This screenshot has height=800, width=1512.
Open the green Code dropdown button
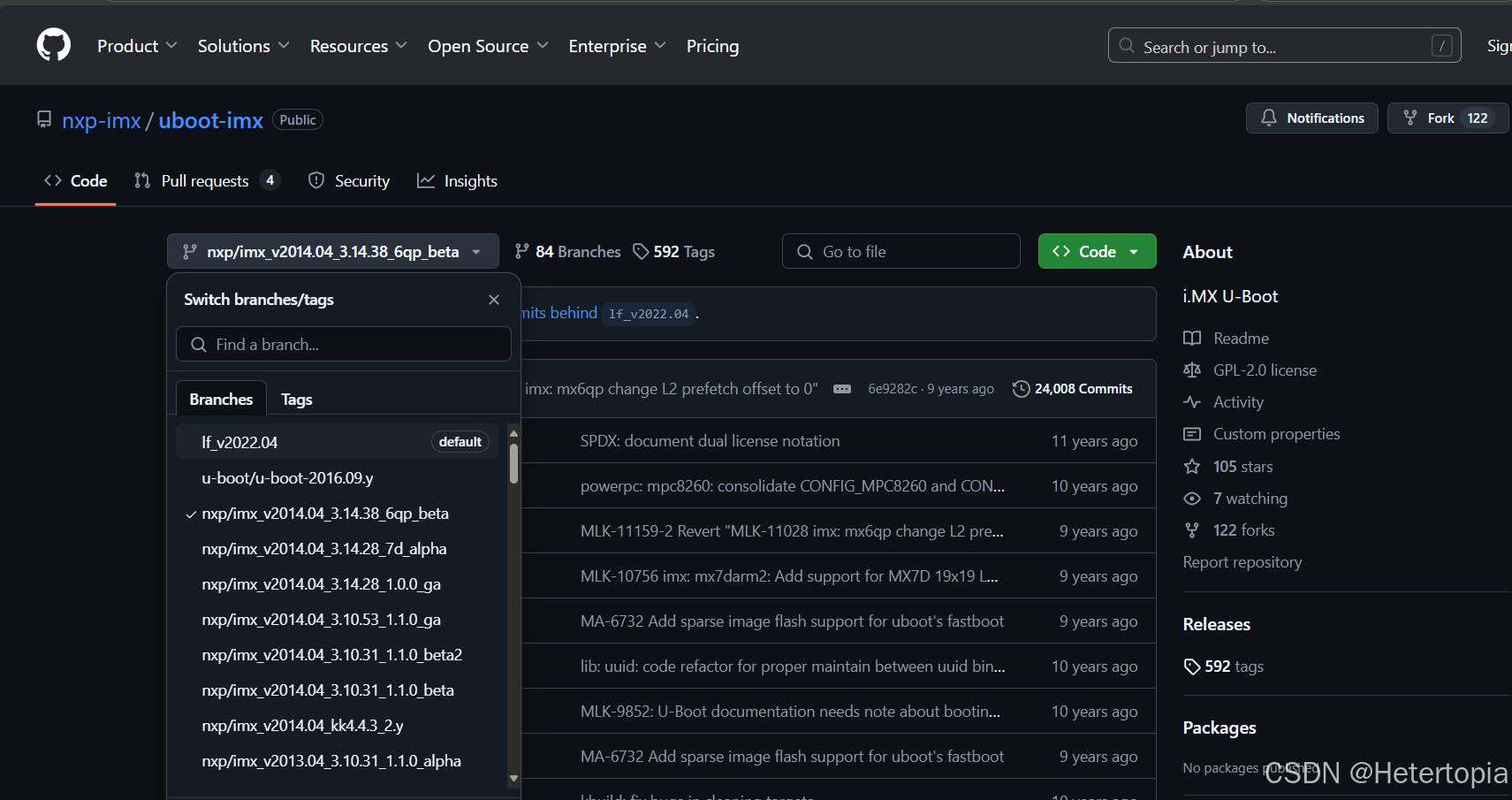click(x=1097, y=251)
